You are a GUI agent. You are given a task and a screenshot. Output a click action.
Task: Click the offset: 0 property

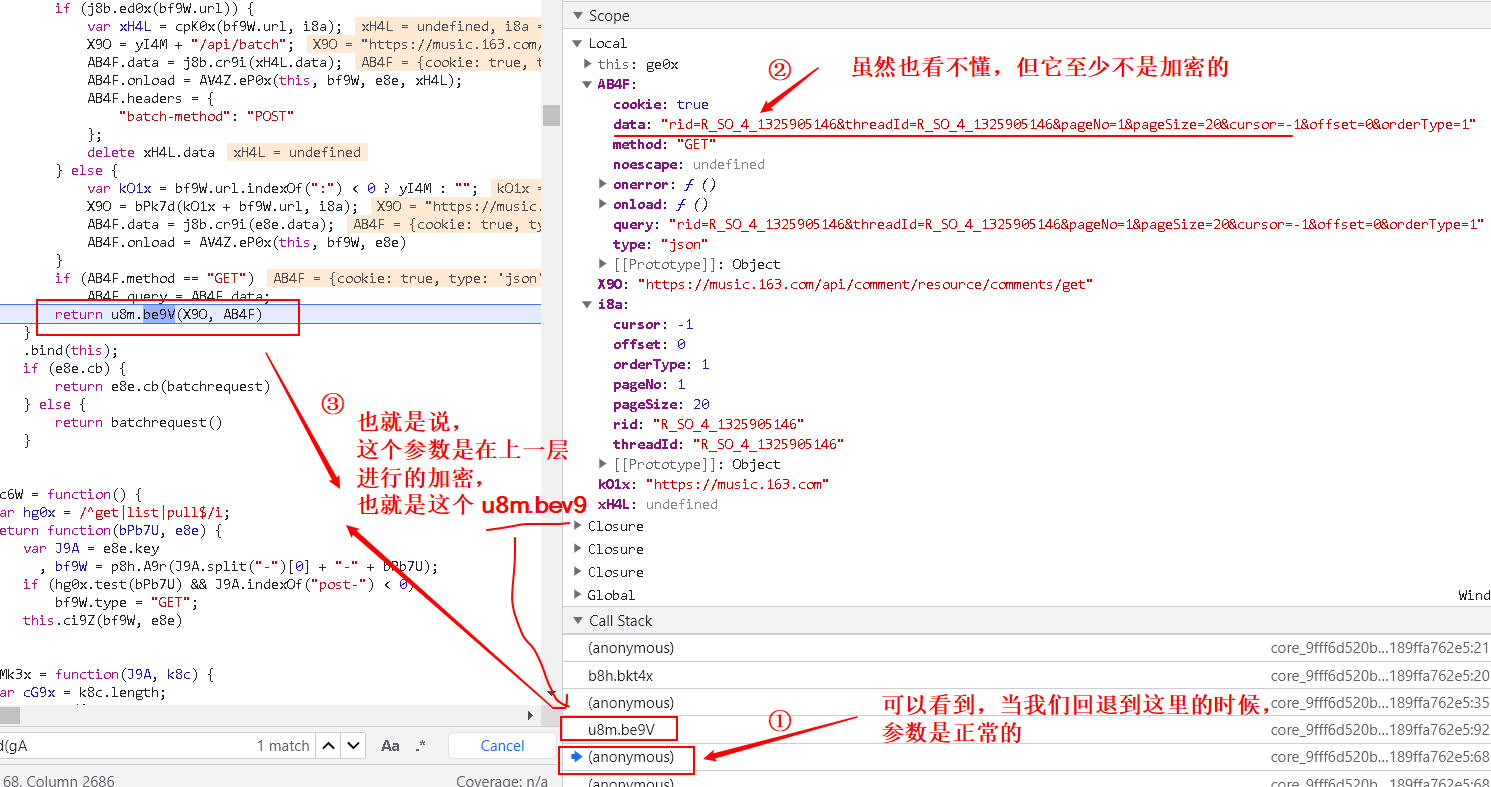pos(649,344)
